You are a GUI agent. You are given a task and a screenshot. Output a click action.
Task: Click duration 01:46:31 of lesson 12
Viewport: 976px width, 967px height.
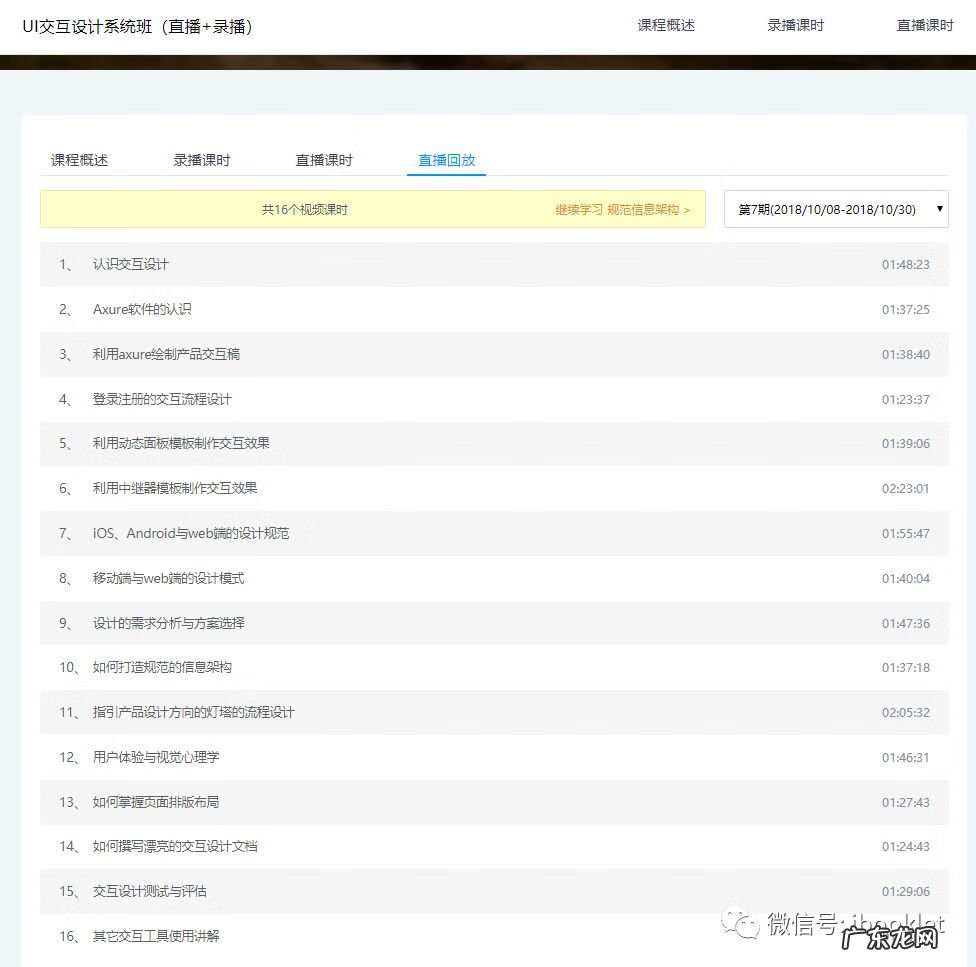pos(906,757)
